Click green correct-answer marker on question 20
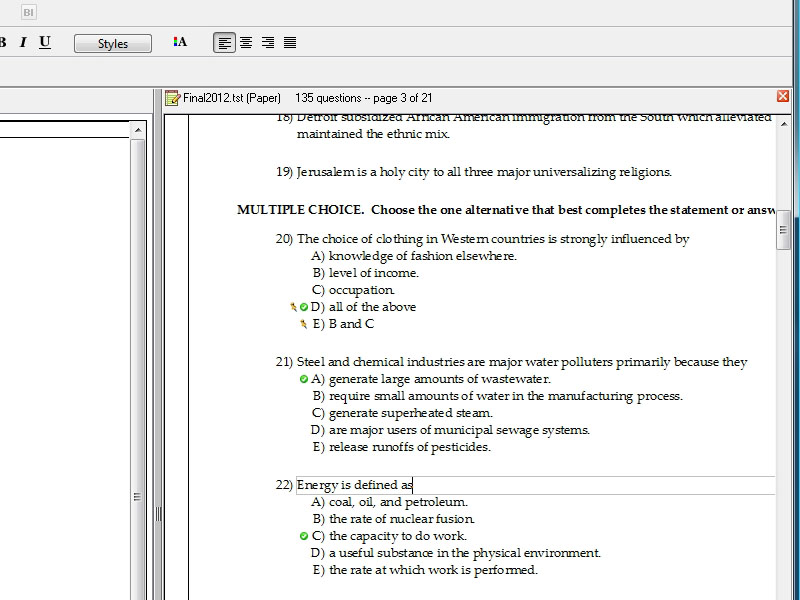Image resolution: width=800 pixels, height=600 pixels. 304,307
